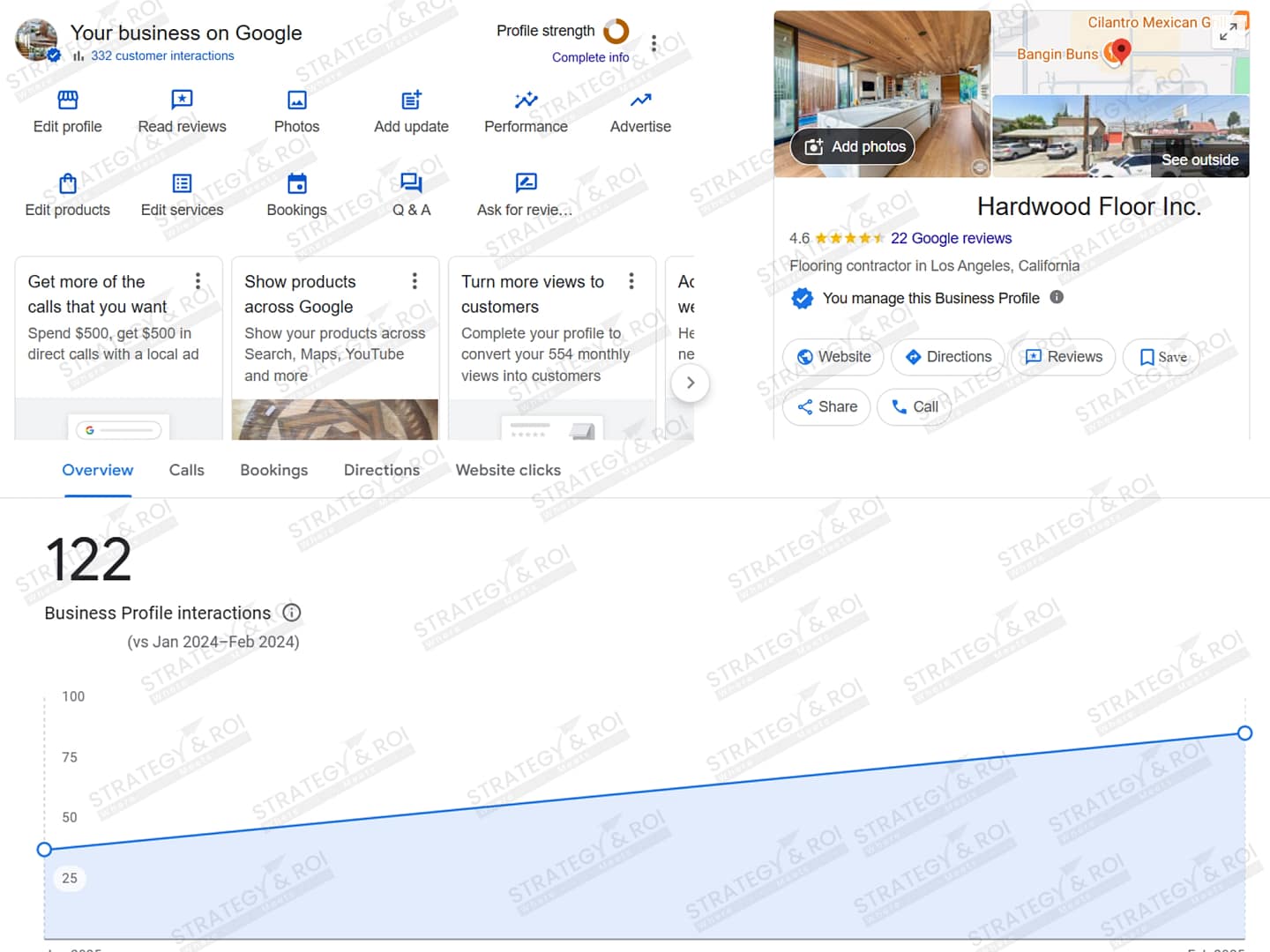Click the Directions button
1270x952 pixels.
pos(948,357)
